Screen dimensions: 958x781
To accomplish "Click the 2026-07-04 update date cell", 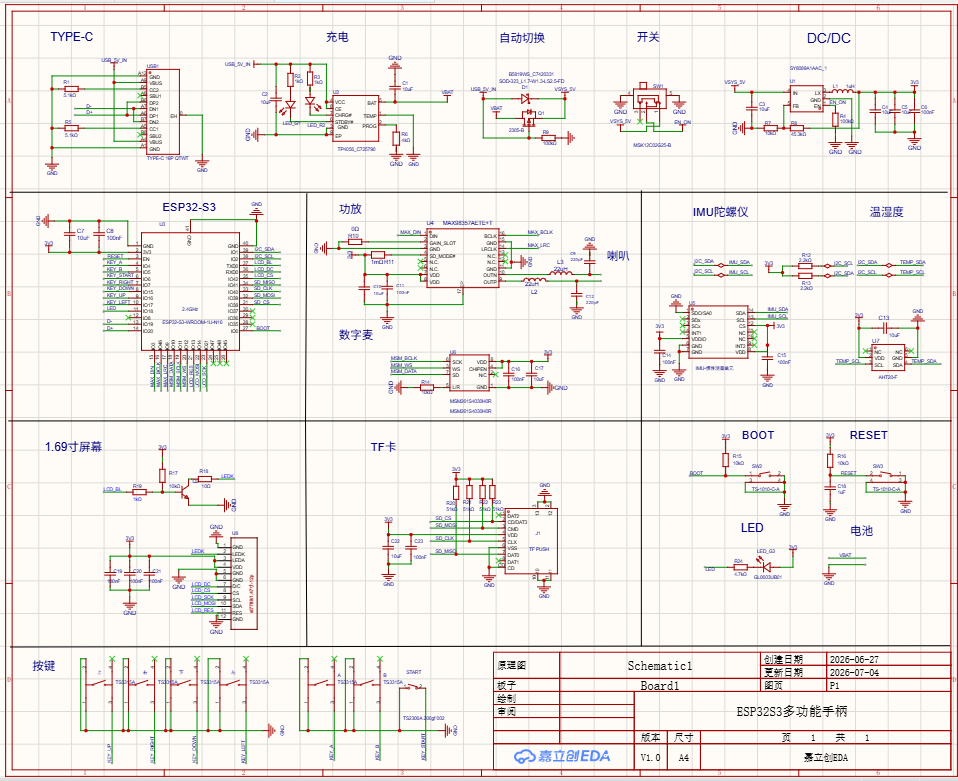I will coord(854,672).
